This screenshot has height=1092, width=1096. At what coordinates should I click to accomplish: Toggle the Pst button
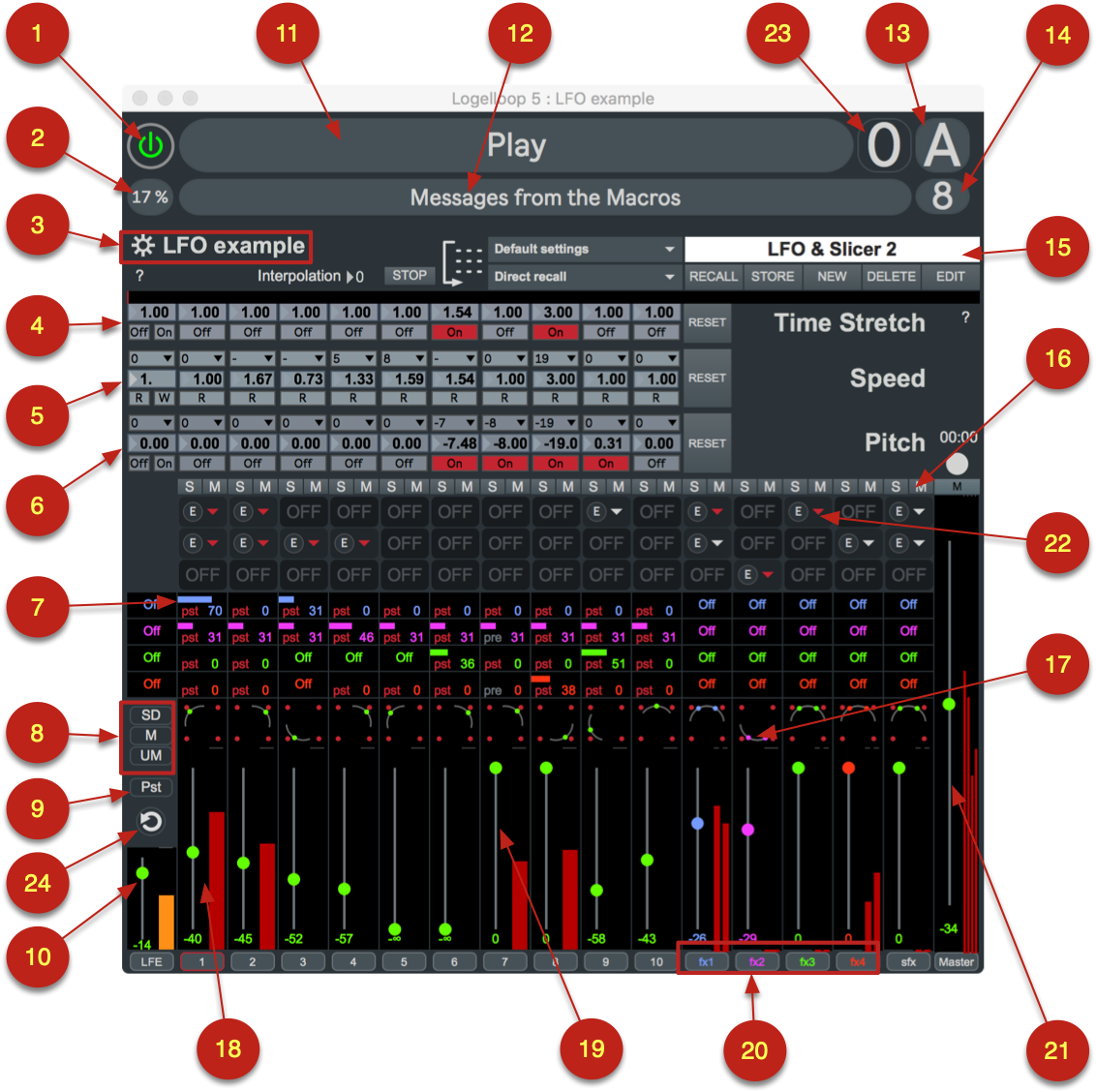(151, 787)
